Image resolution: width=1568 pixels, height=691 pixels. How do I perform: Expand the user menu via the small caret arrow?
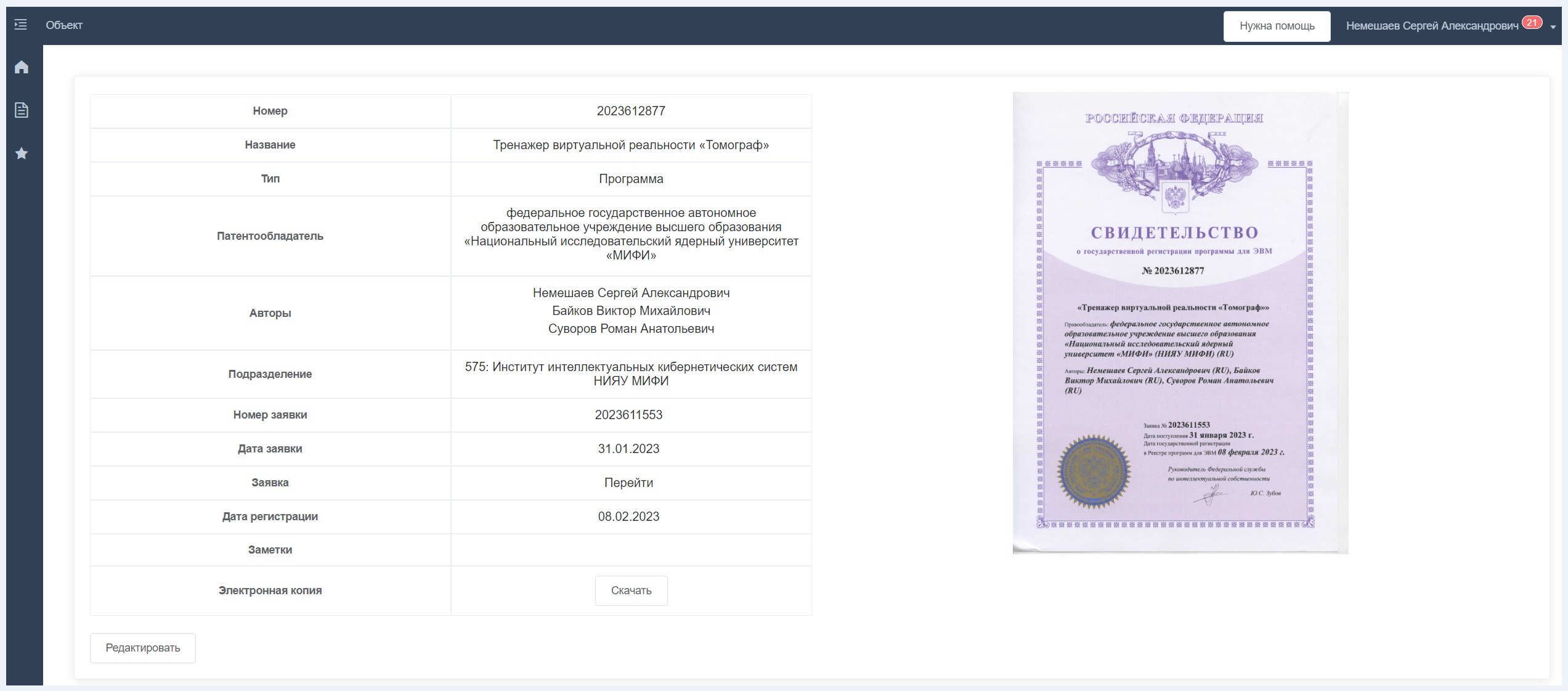[1553, 27]
